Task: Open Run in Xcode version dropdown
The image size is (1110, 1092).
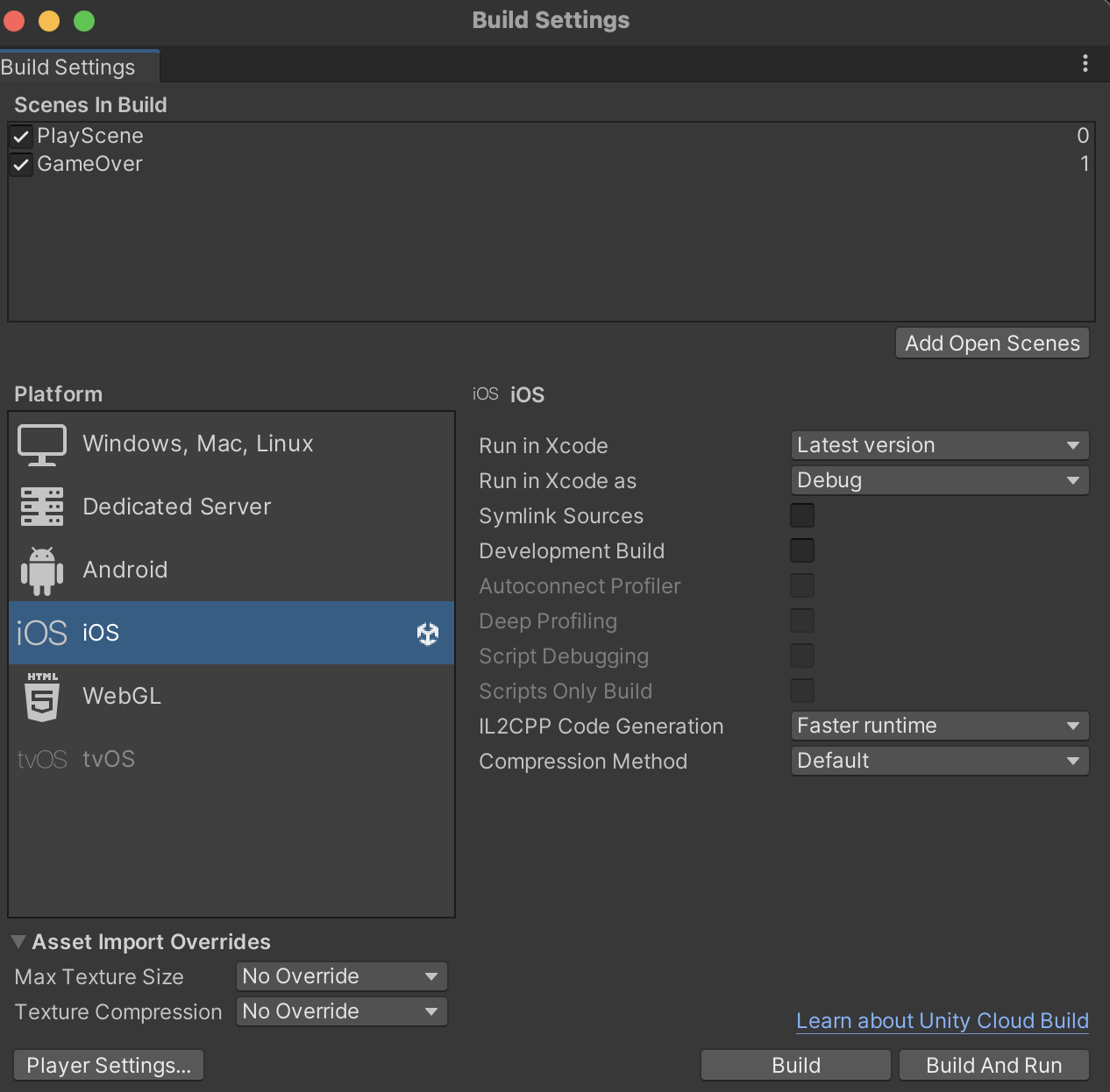Action: pos(940,445)
